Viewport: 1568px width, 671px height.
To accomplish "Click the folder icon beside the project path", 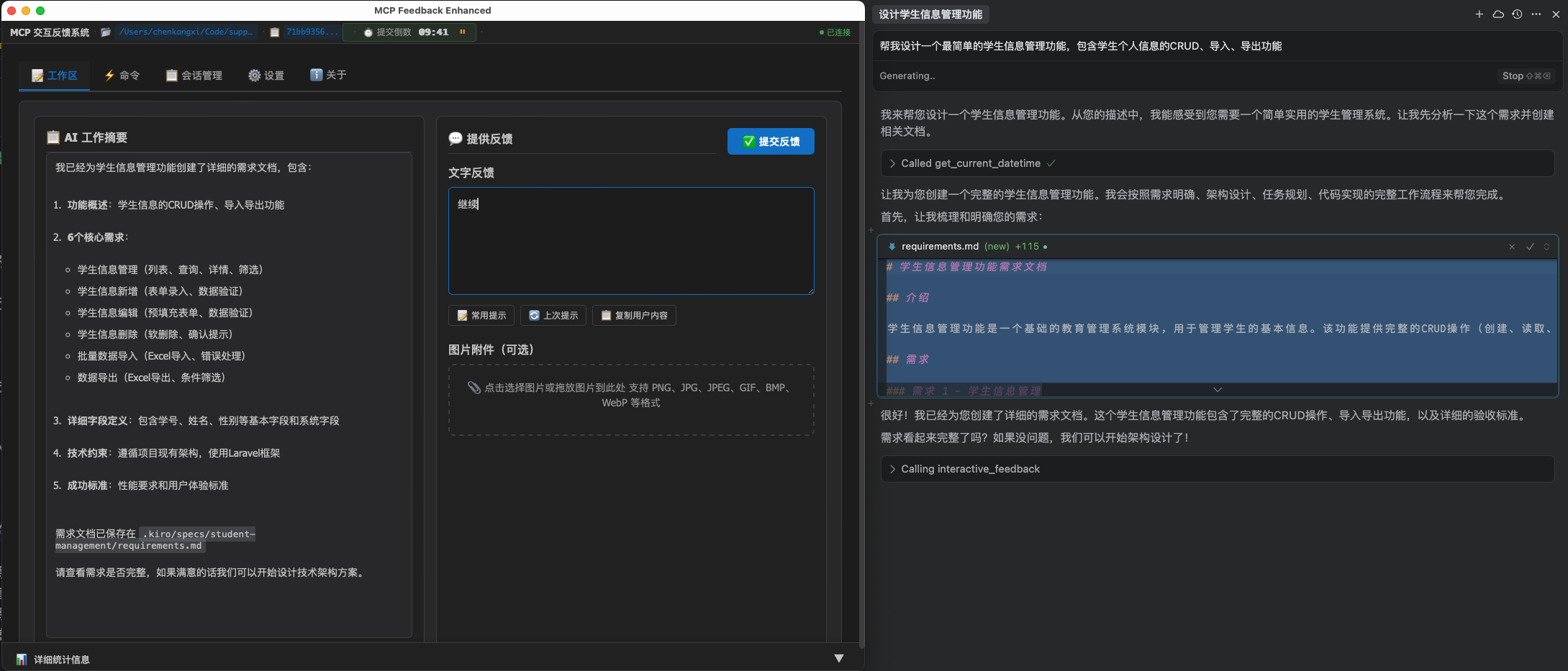I will click(x=105, y=32).
